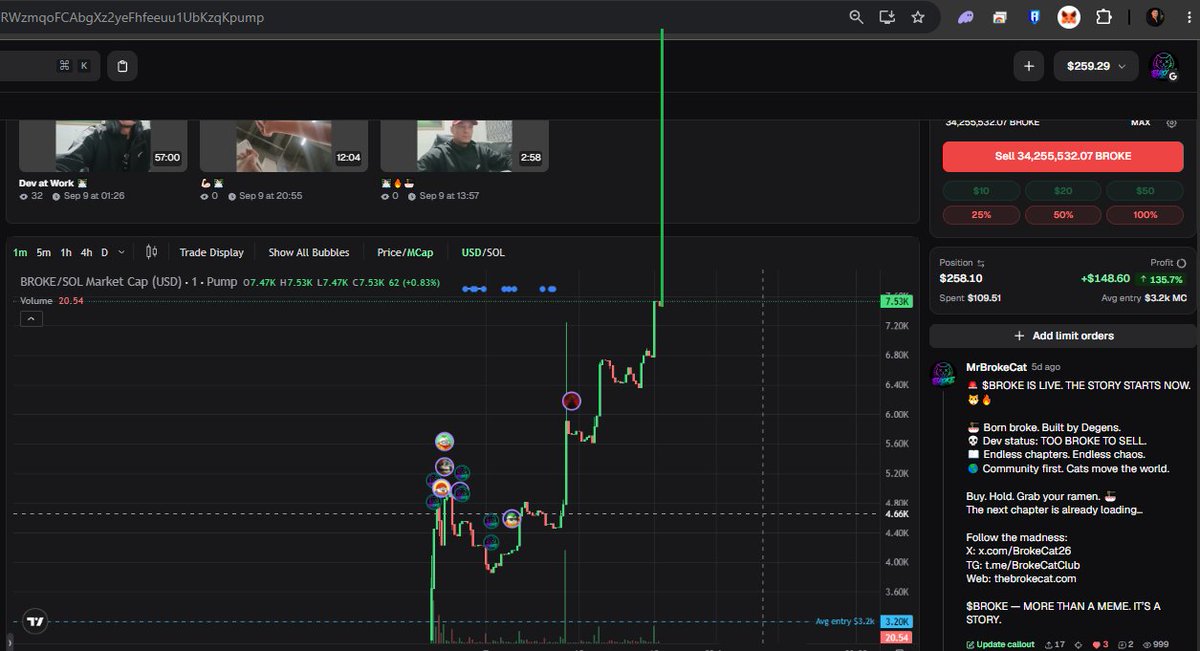The height and width of the screenshot is (651, 1200).
Task: Open the rainbow stacked-windows extension icon
Action: 999,17
